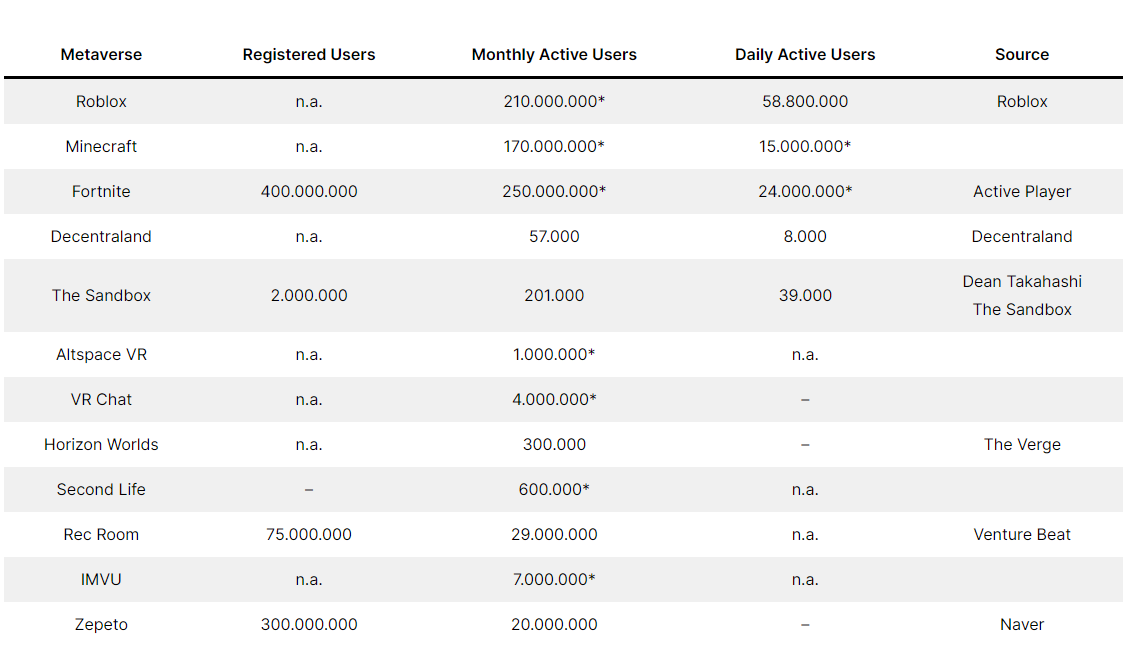This screenshot has width=1123, height=655.
Task: Click the IMVU row name
Action: [101, 581]
